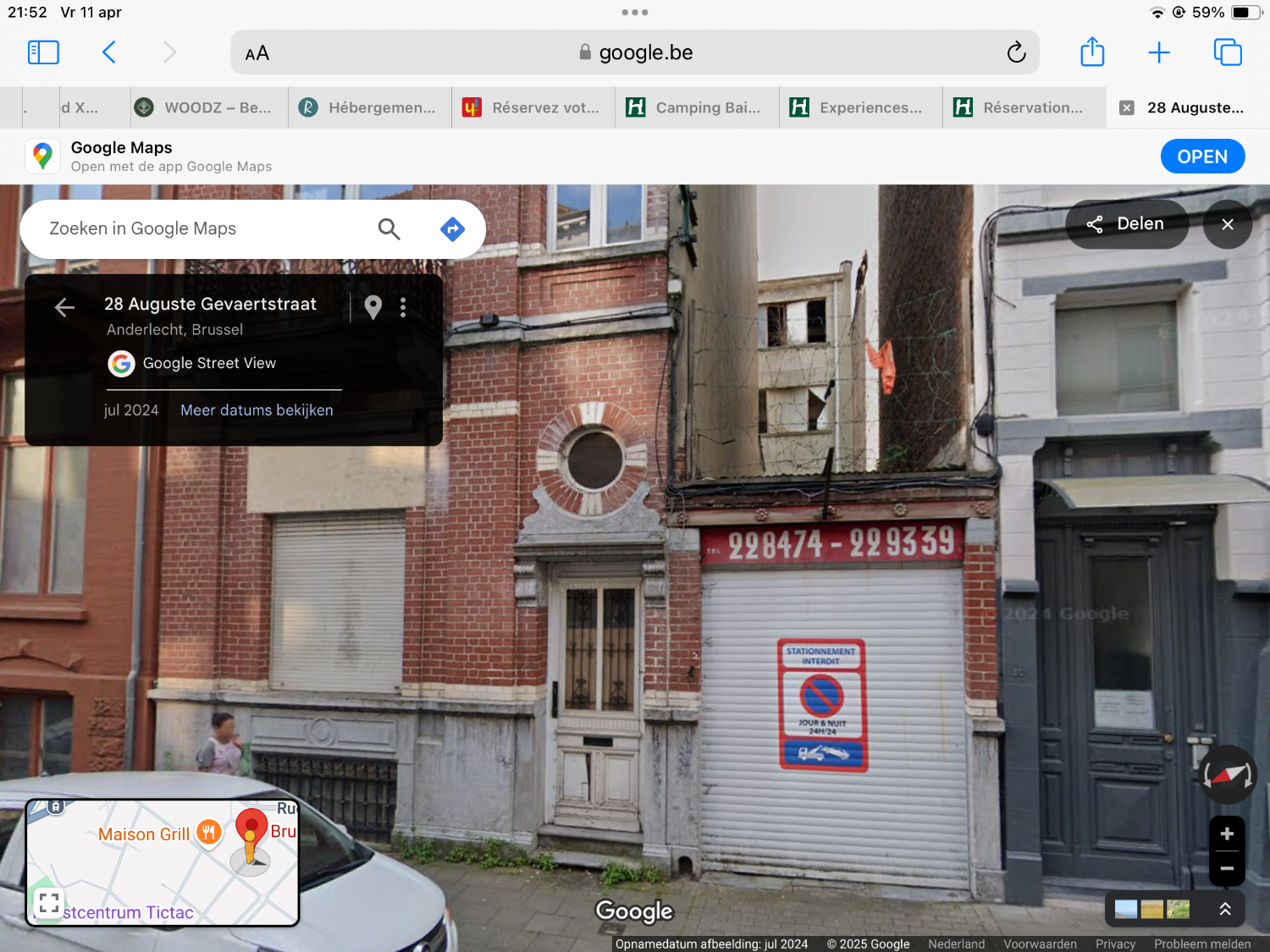Share the view with Delen button

point(1126,224)
